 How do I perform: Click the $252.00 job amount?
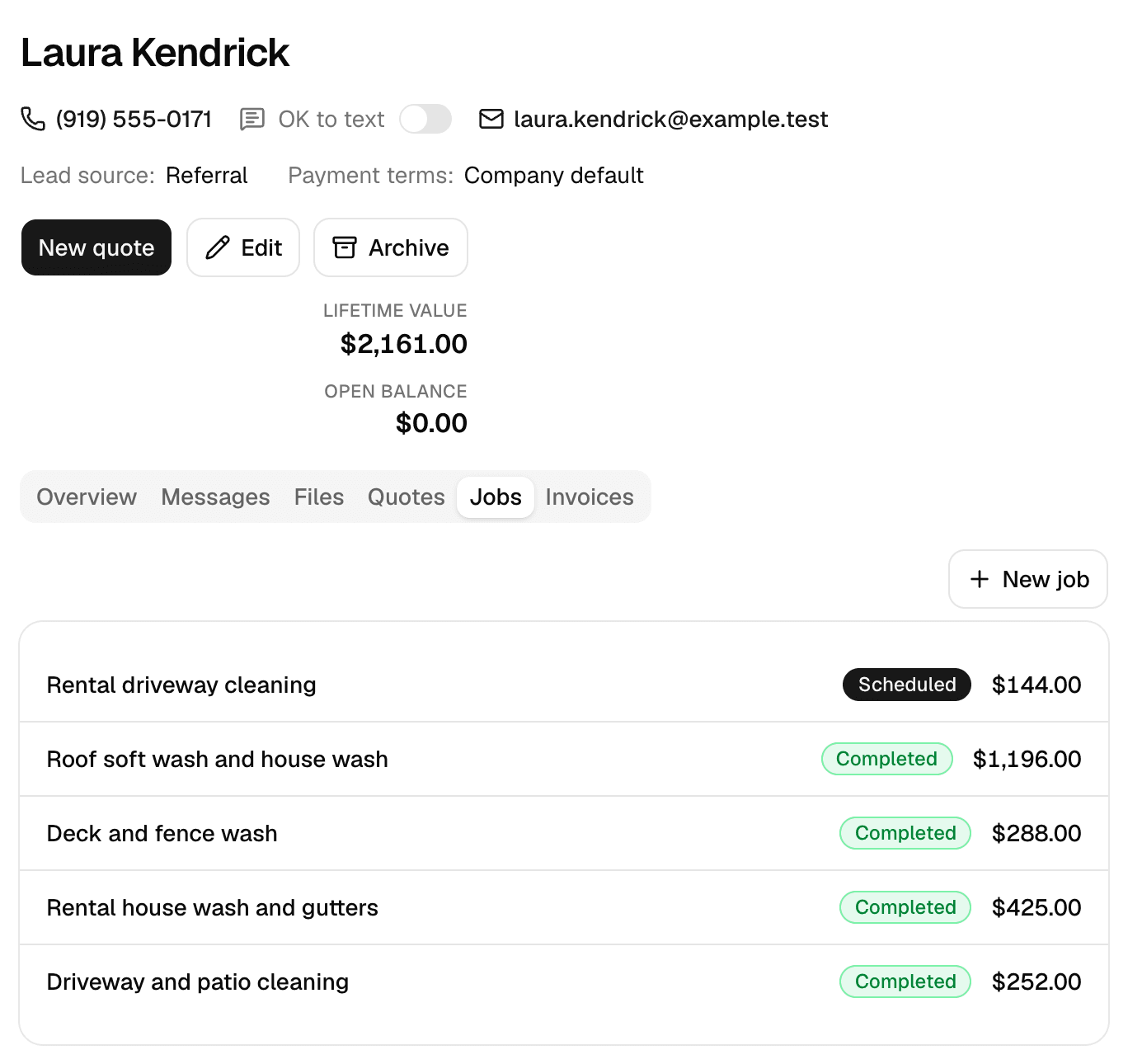point(1036,982)
